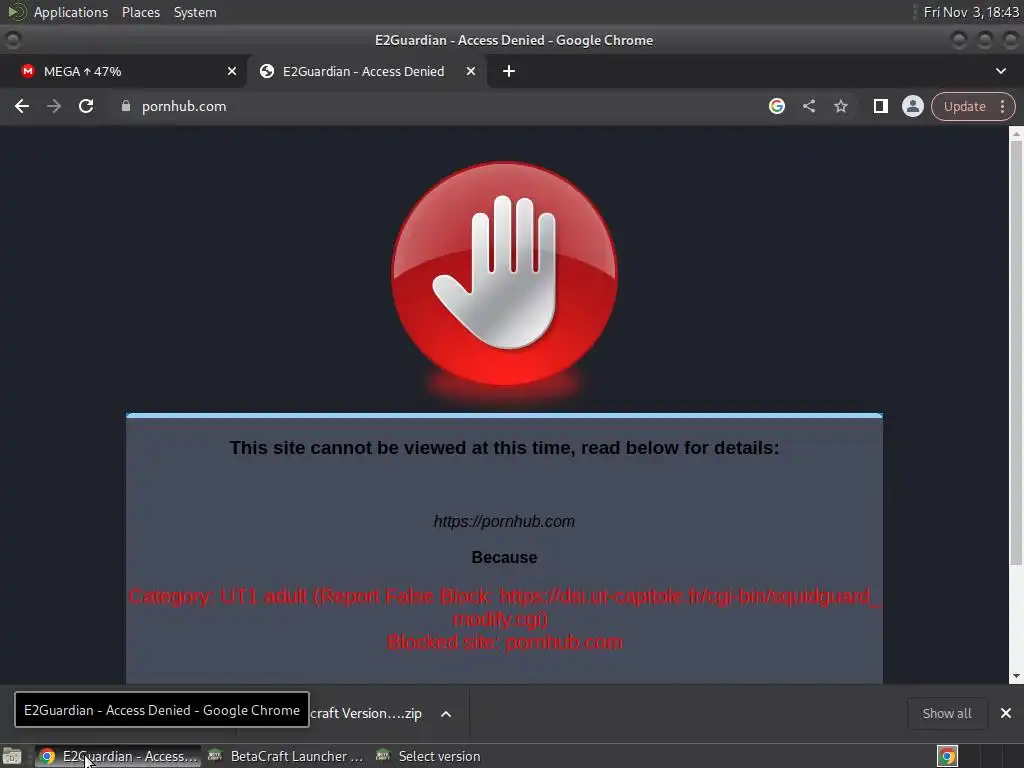Open Chrome's three-dot menu
The width and height of the screenshot is (1024, 768).
click(1002, 106)
